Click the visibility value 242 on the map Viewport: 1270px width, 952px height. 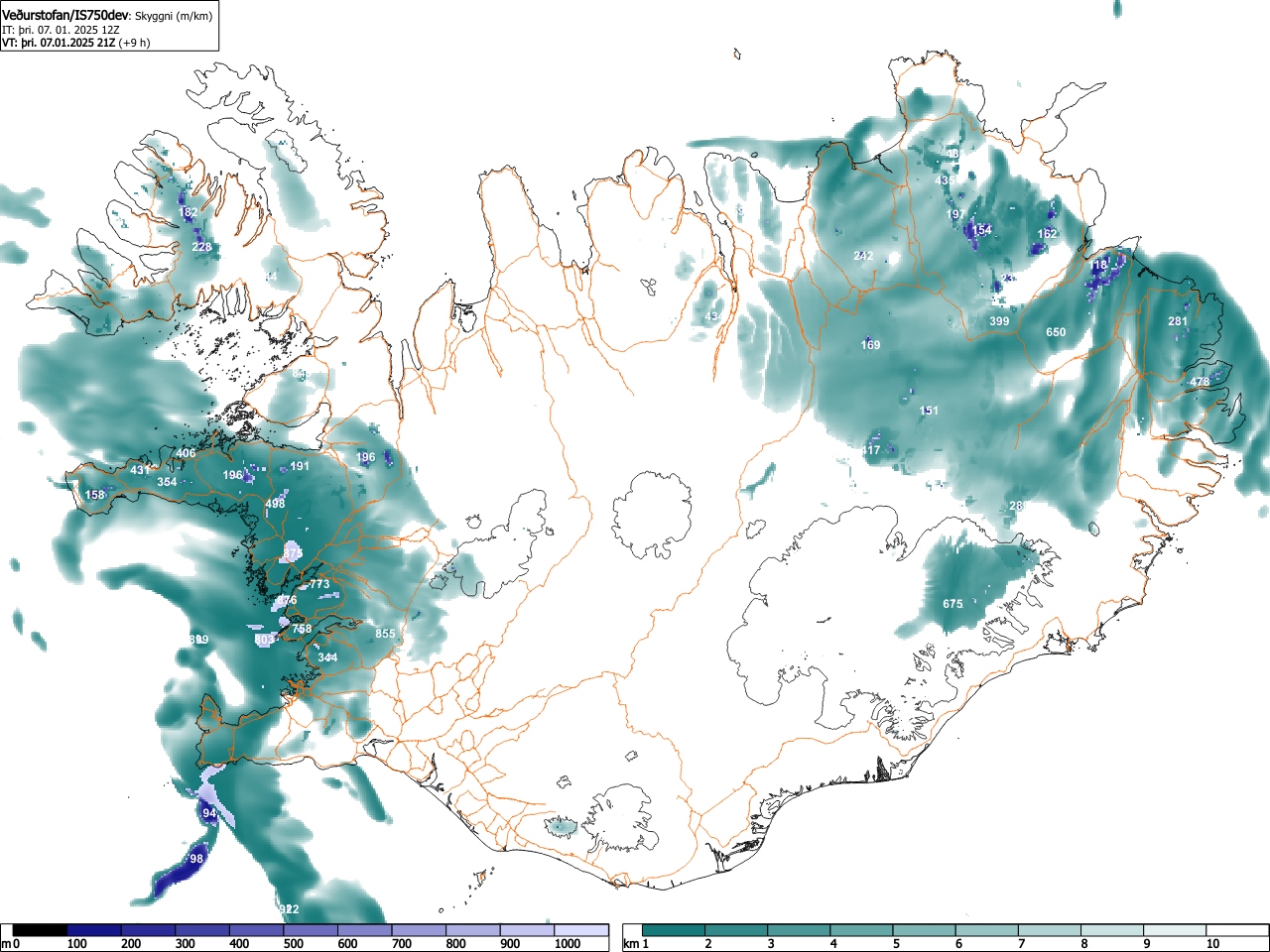(863, 257)
